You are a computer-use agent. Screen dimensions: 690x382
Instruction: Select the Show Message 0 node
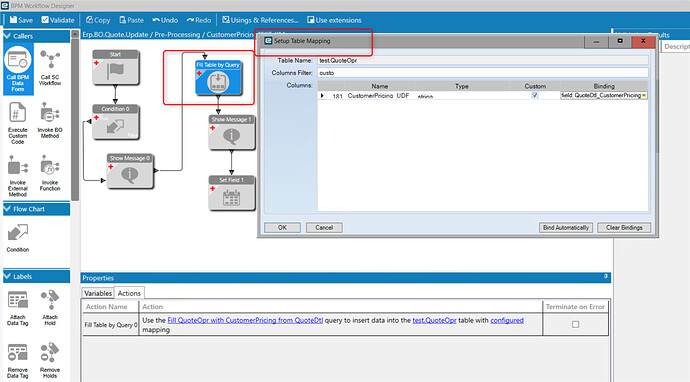130,171
